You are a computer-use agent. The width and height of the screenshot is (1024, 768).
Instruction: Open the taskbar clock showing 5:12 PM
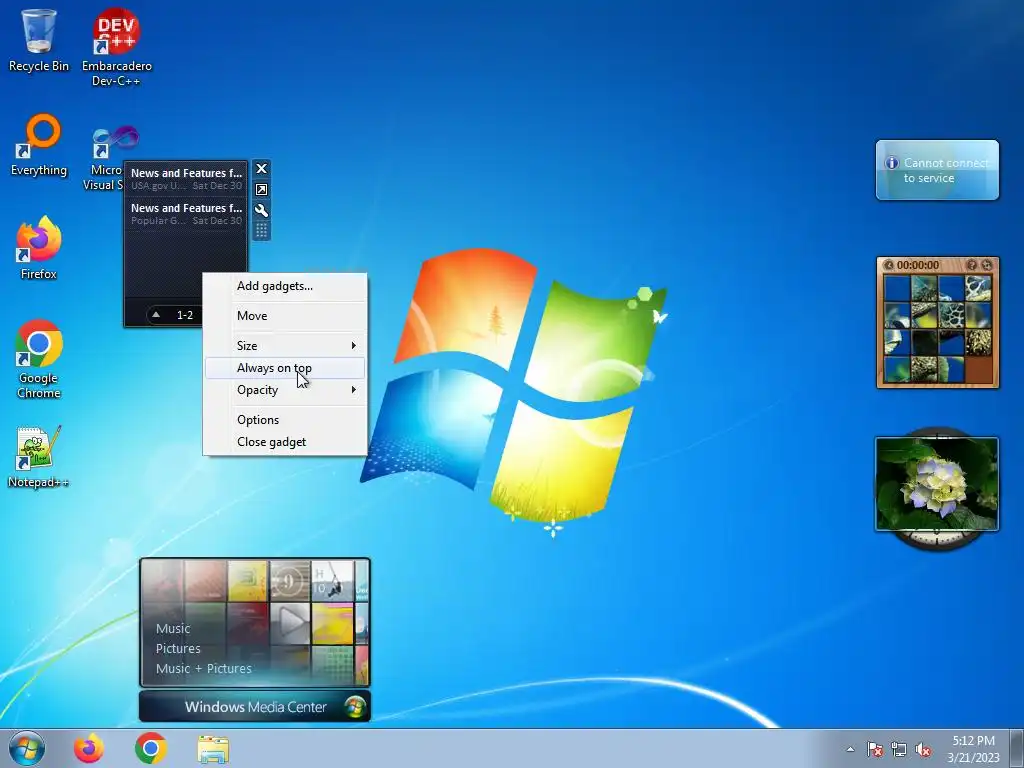pos(973,749)
